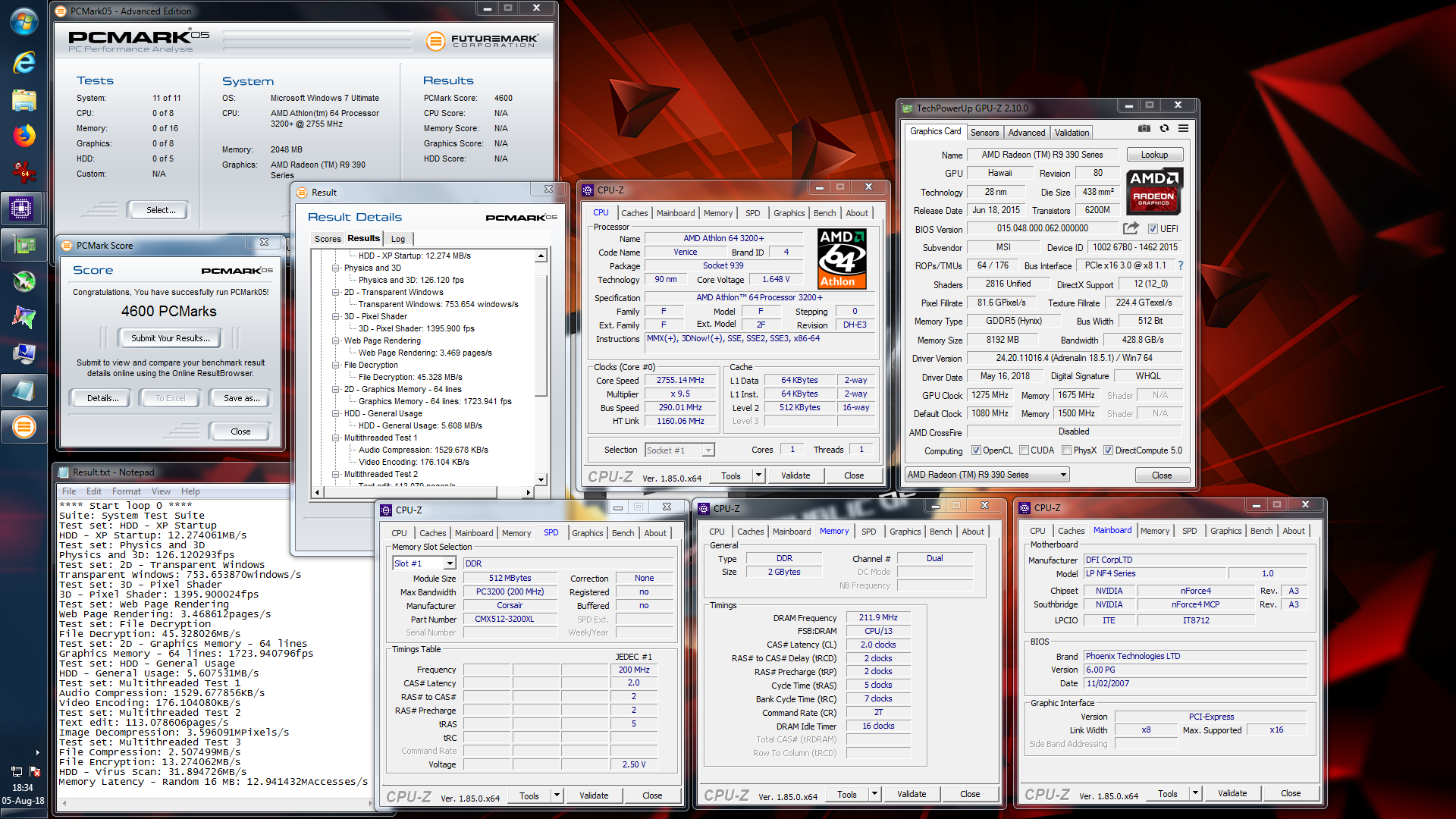Click the Action Center flag tray icon

point(35,771)
